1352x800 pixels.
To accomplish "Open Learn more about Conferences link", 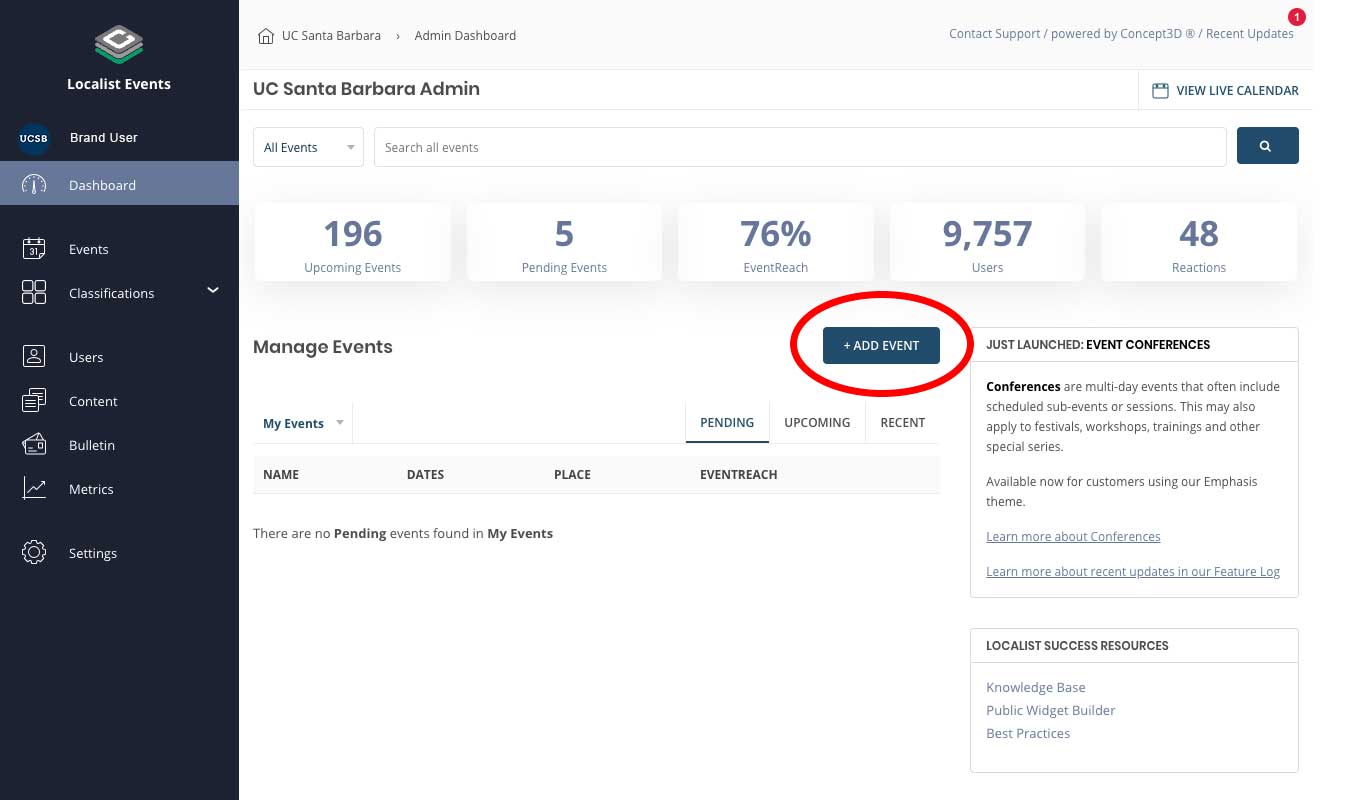I will (1073, 537).
